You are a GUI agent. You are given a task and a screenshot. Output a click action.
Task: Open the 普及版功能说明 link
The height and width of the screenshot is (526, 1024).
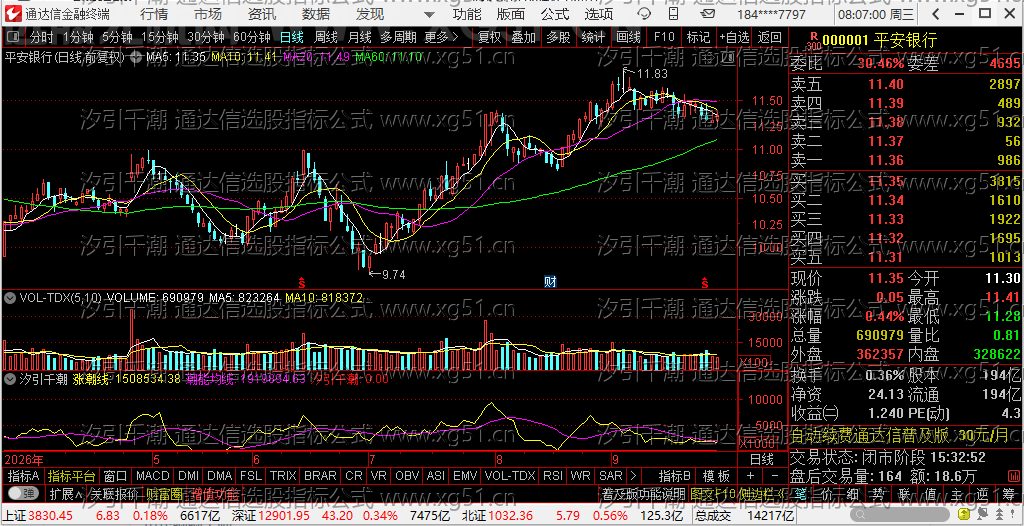tap(643, 493)
